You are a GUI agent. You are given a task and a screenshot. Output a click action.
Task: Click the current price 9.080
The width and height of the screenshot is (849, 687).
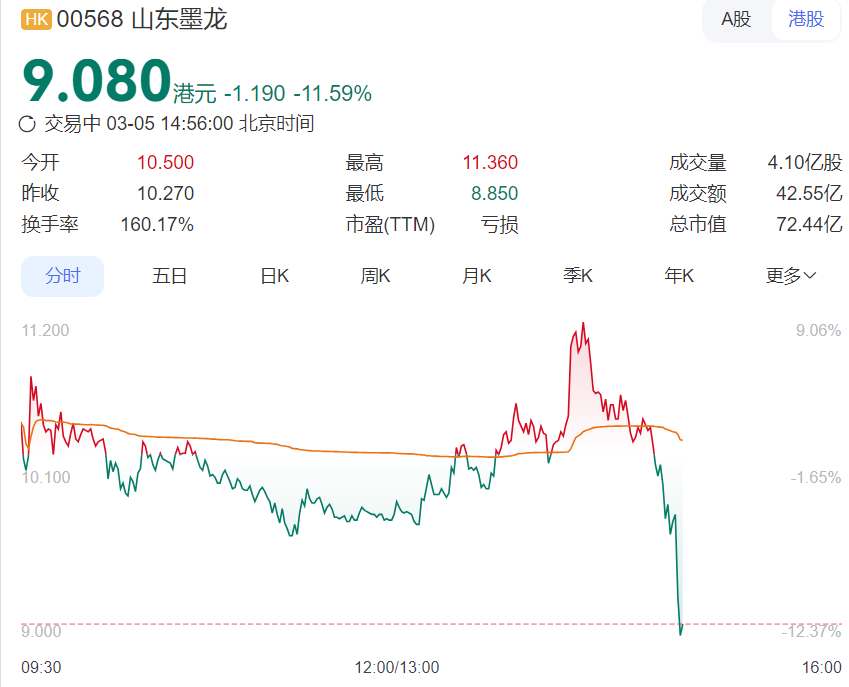tap(96, 82)
